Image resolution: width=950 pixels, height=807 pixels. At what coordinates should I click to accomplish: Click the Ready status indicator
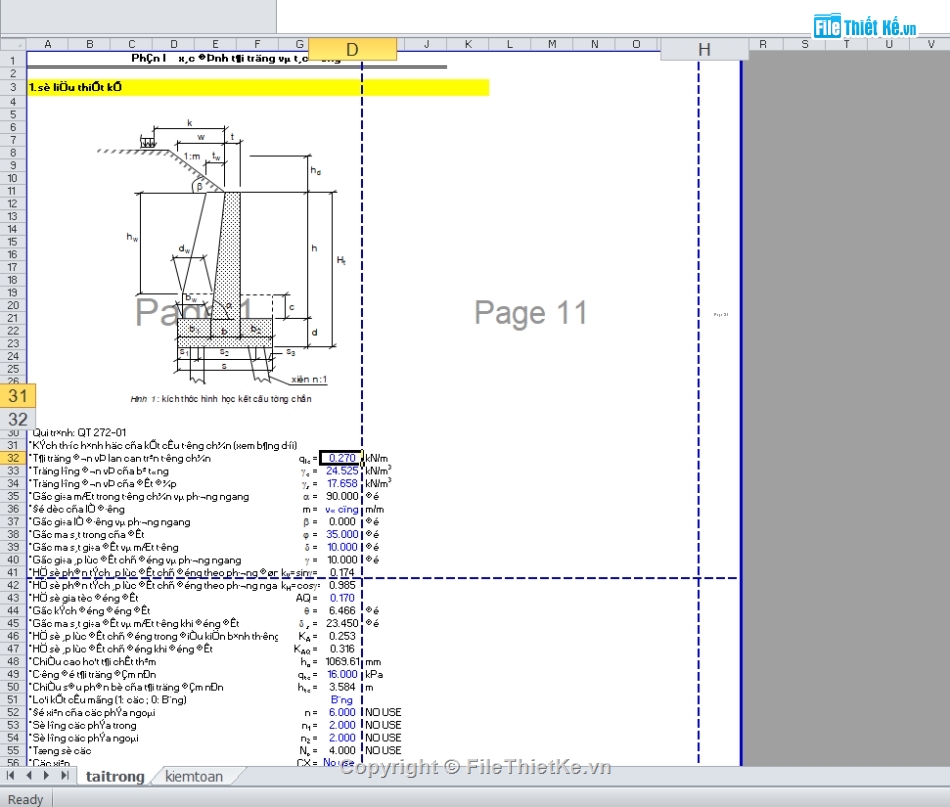click(x=25, y=799)
